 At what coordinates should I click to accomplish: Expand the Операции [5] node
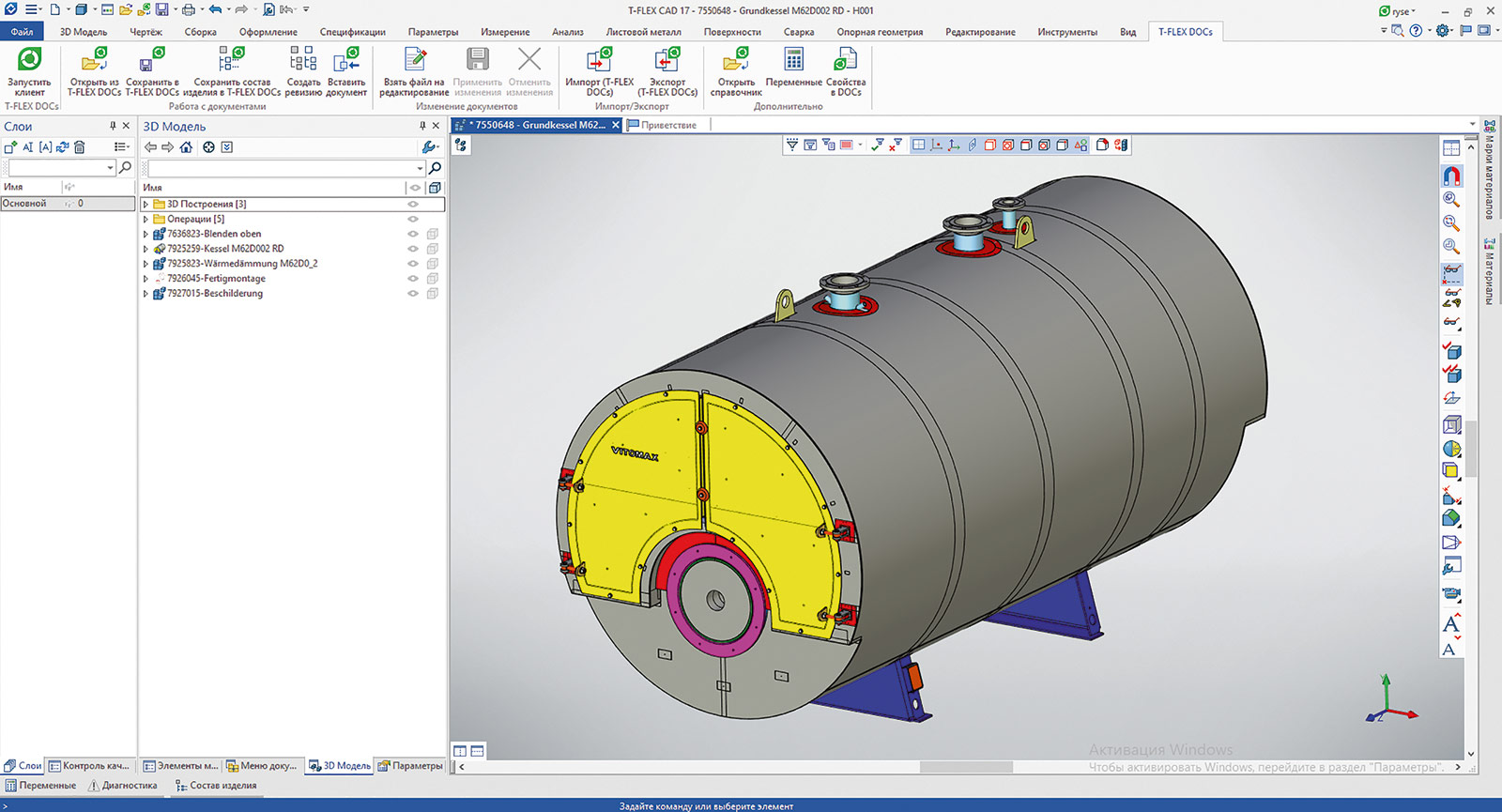click(146, 219)
